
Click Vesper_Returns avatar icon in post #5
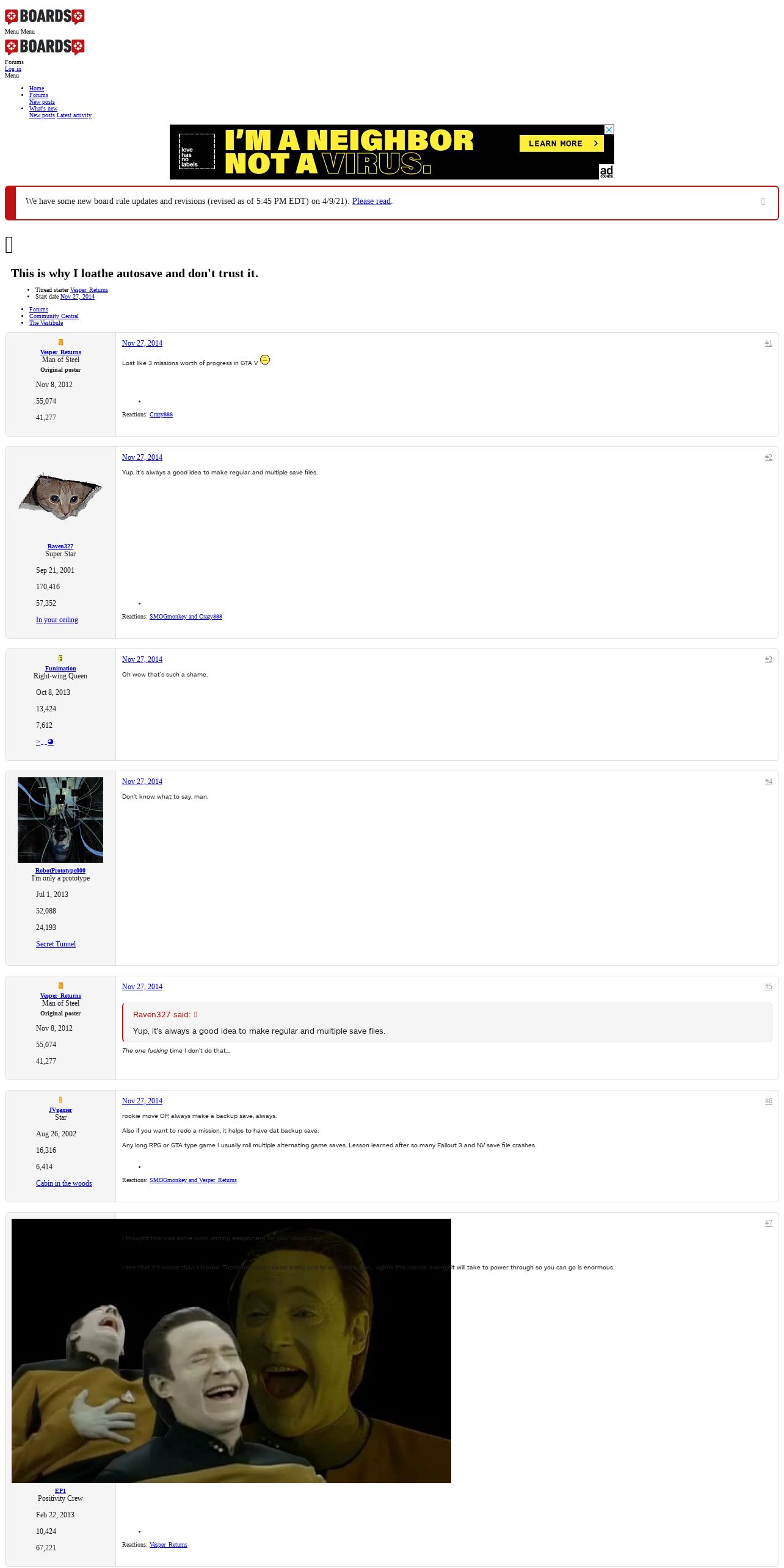coord(60,985)
